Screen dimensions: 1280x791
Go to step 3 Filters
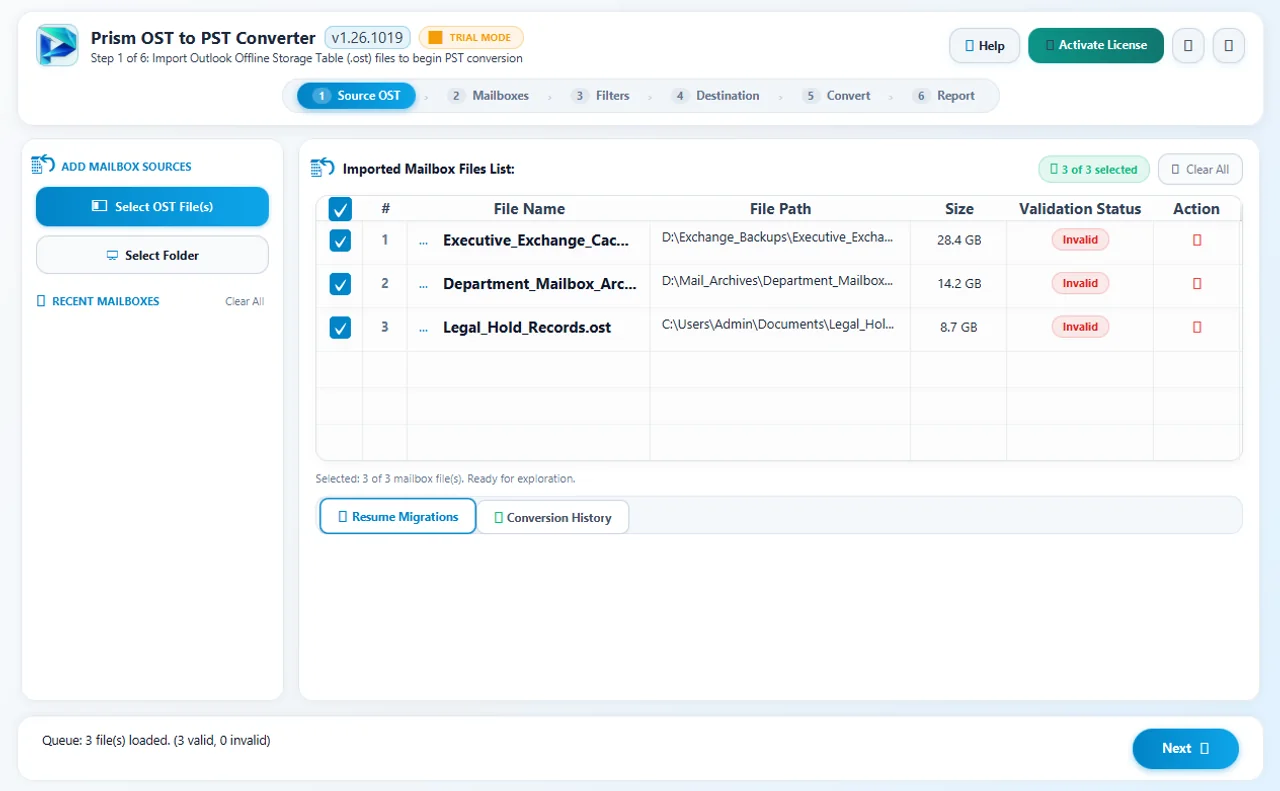click(x=600, y=96)
